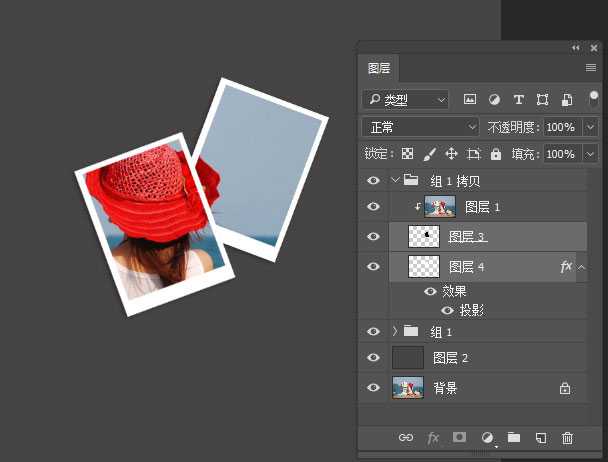Toggle visibility of 背景 layer
The image size is (608, 462).
click(x=373, y=388)
